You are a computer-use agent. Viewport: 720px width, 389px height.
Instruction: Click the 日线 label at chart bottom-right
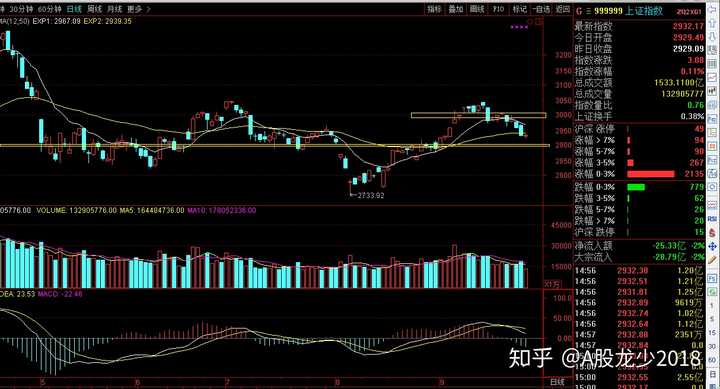[557, 383]
